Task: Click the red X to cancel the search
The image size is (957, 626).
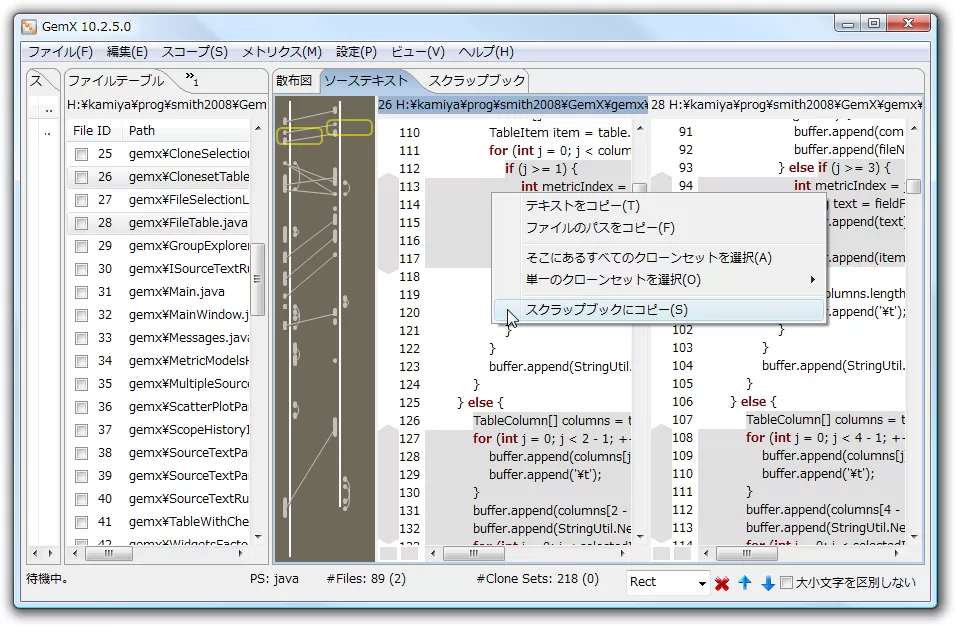Action: pos(723,583)
